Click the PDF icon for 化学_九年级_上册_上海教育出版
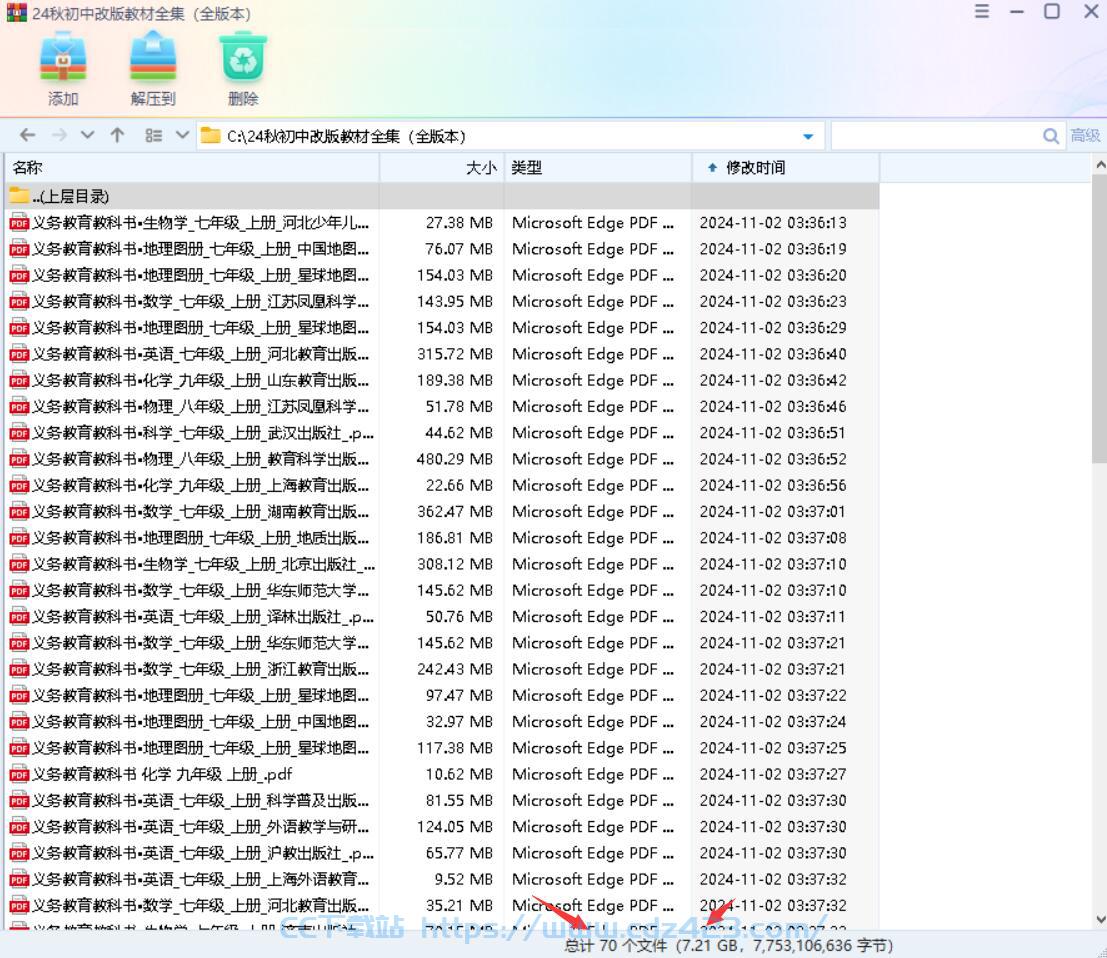Screen dimensions: 1107x958 (19, 486)
